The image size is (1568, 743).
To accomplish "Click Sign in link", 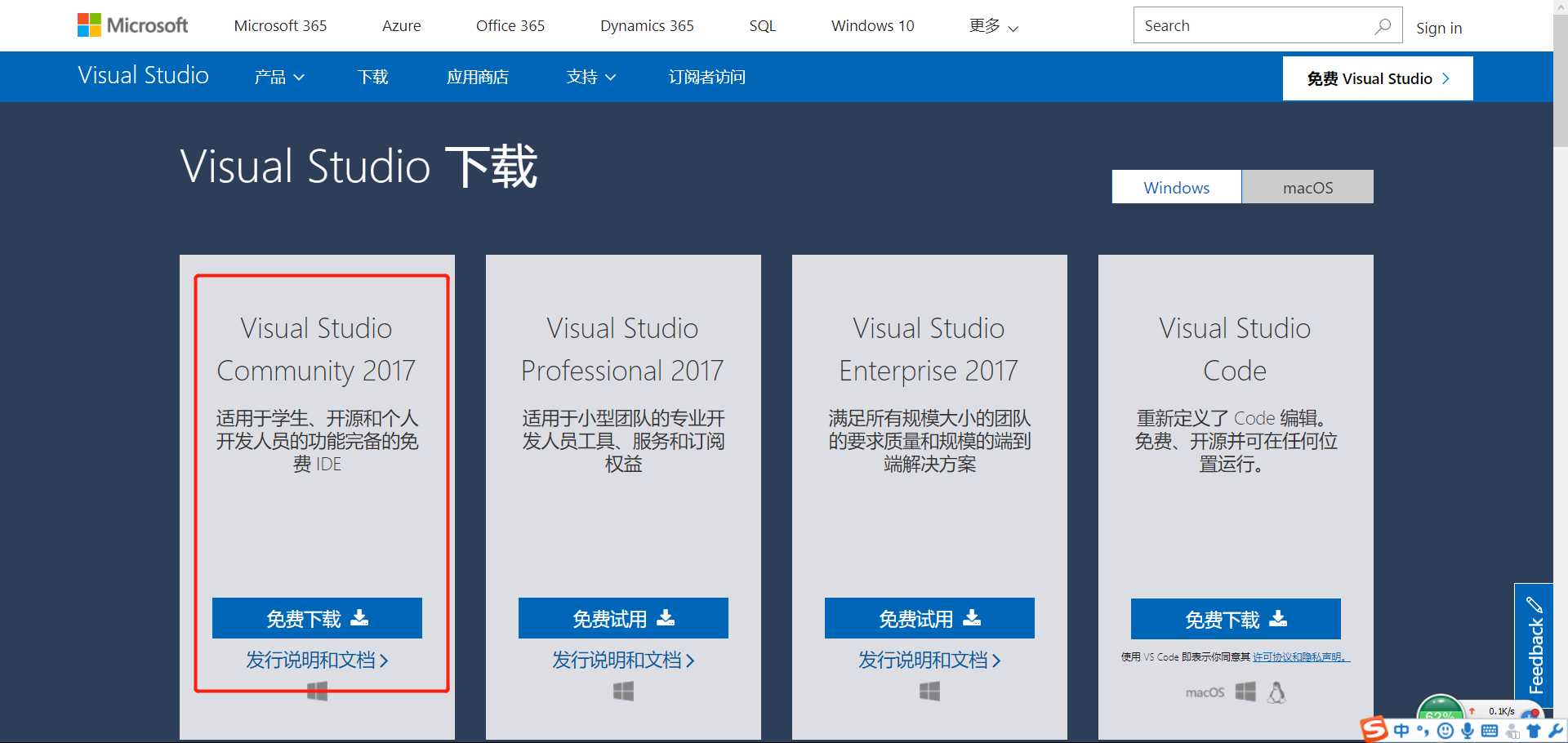I will (x=1439, y=28).
